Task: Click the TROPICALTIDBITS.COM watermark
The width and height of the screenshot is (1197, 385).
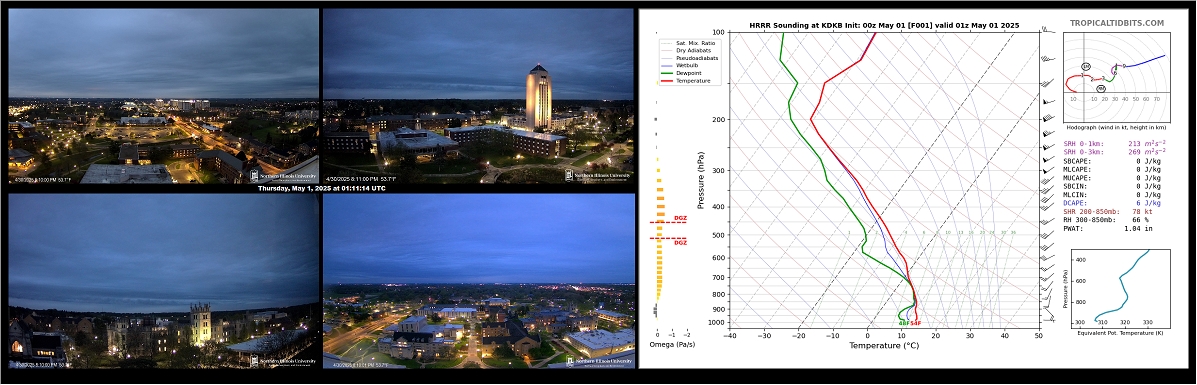Action: click(1116, 24)
